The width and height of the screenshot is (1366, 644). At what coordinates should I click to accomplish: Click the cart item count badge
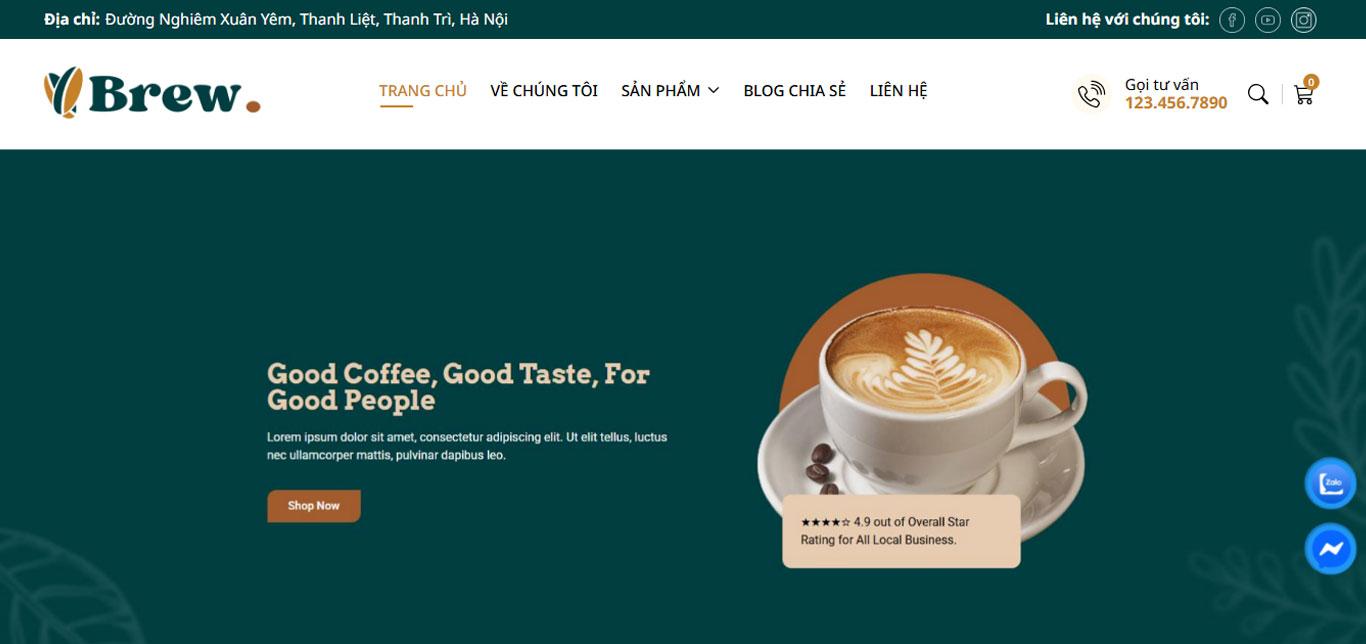[x=1311, y=82]
